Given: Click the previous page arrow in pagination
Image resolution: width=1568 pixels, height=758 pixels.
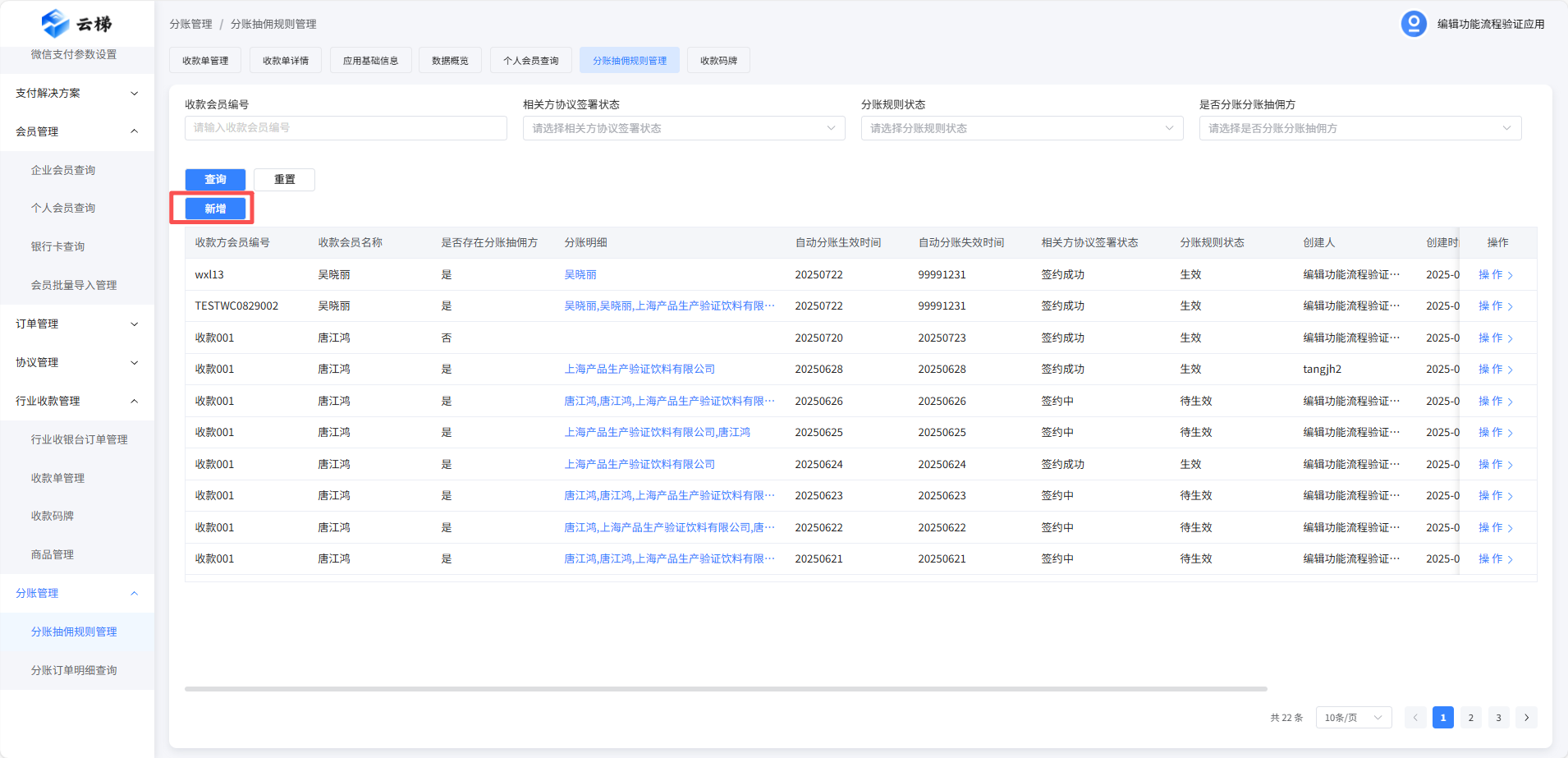Looking at the screenshot, I should 1414,718.
